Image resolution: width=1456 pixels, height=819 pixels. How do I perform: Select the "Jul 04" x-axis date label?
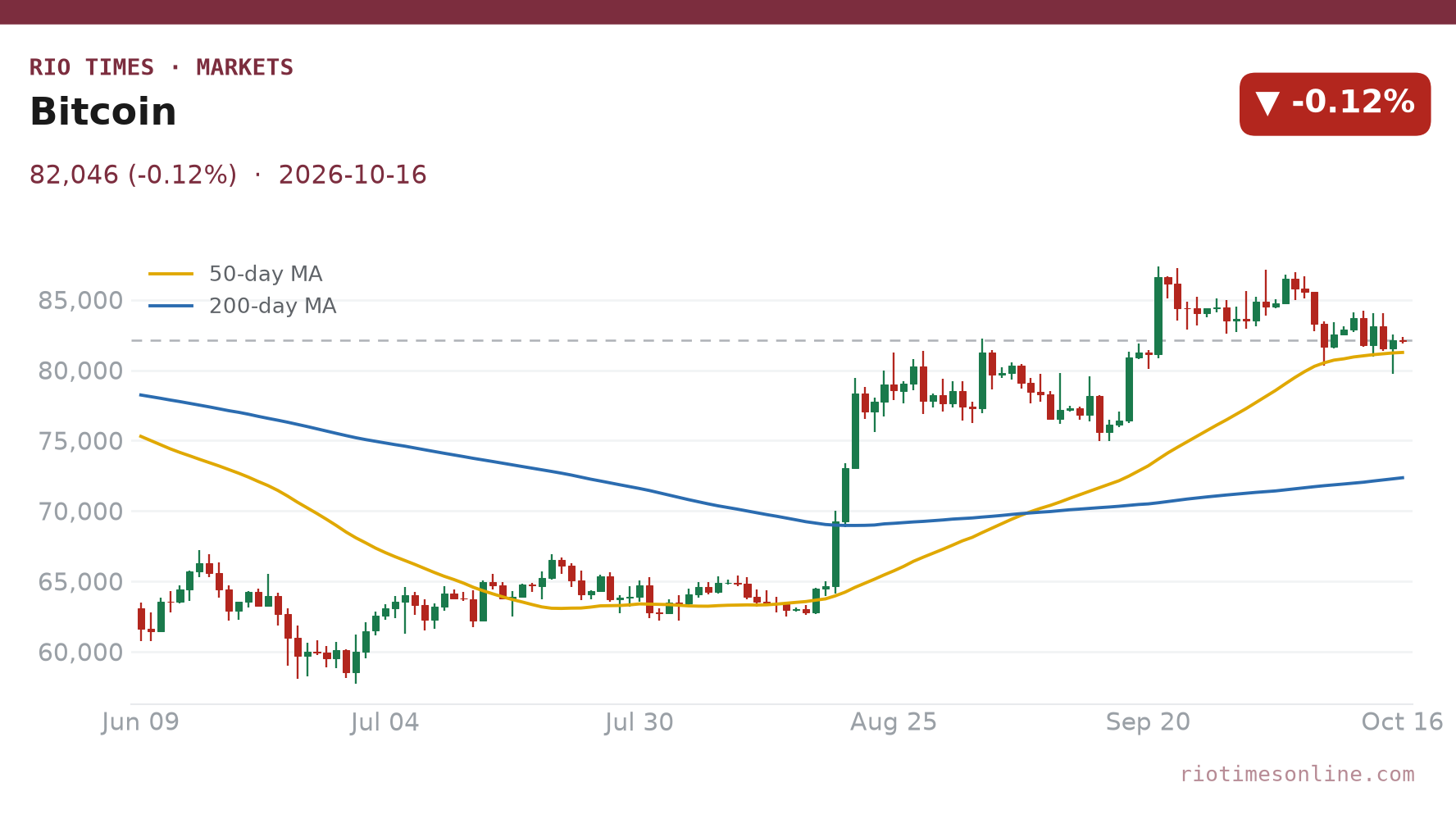384,722
